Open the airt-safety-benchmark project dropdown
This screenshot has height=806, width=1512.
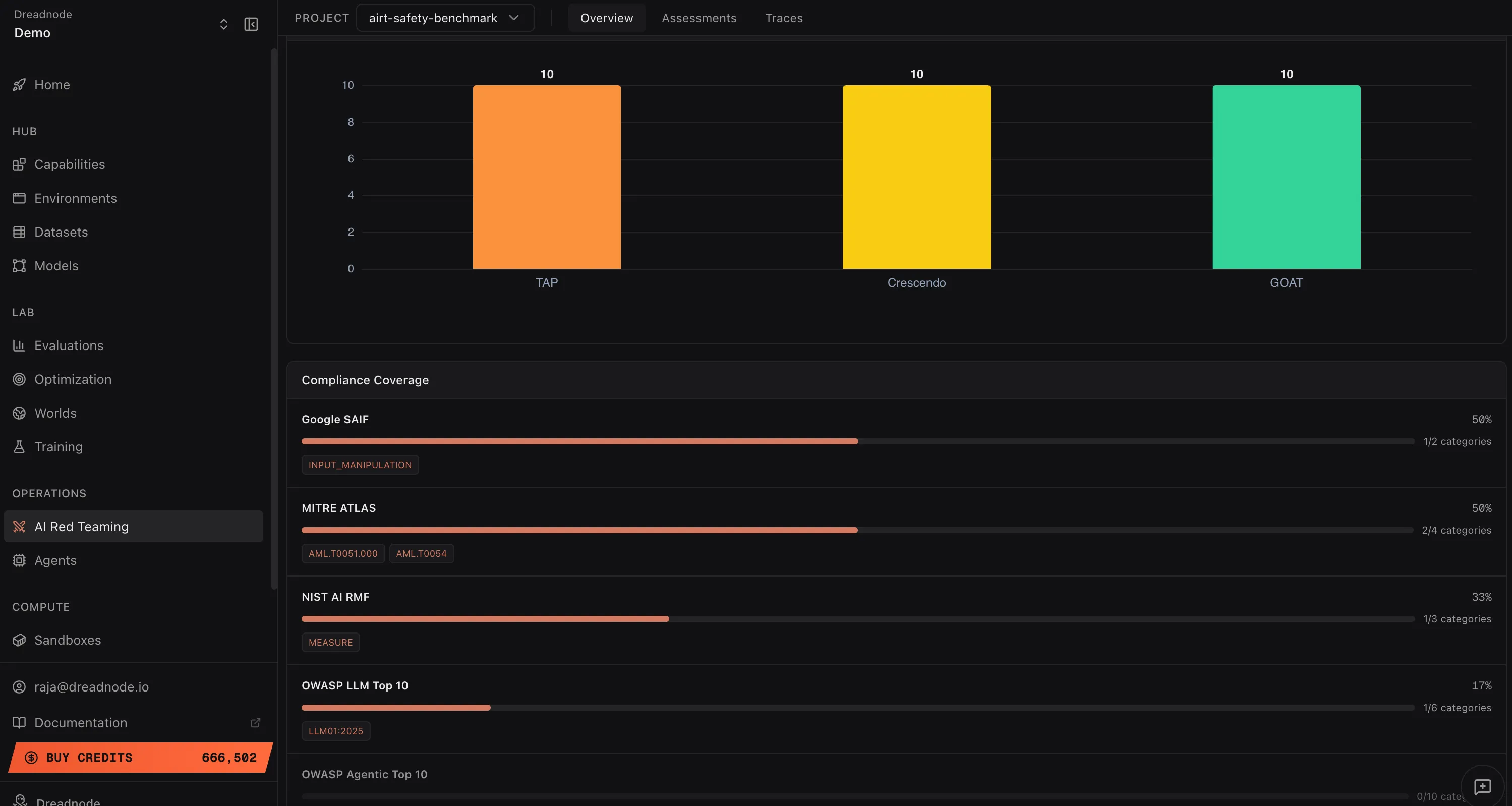tap(444, 18)
